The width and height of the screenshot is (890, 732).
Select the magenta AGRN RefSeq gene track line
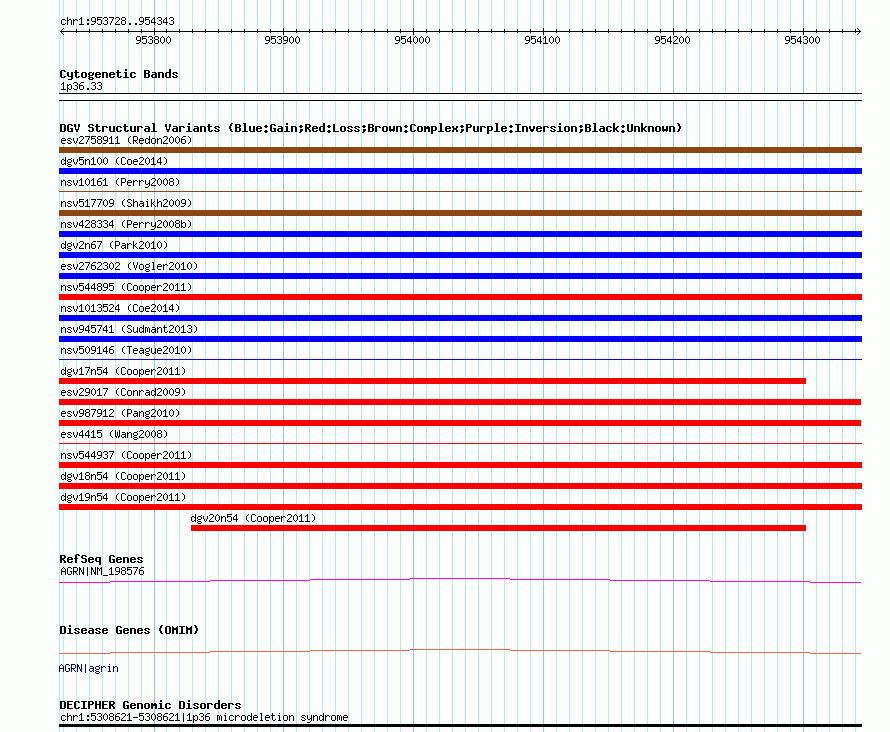pyautogui.click(x=460, y=580)
